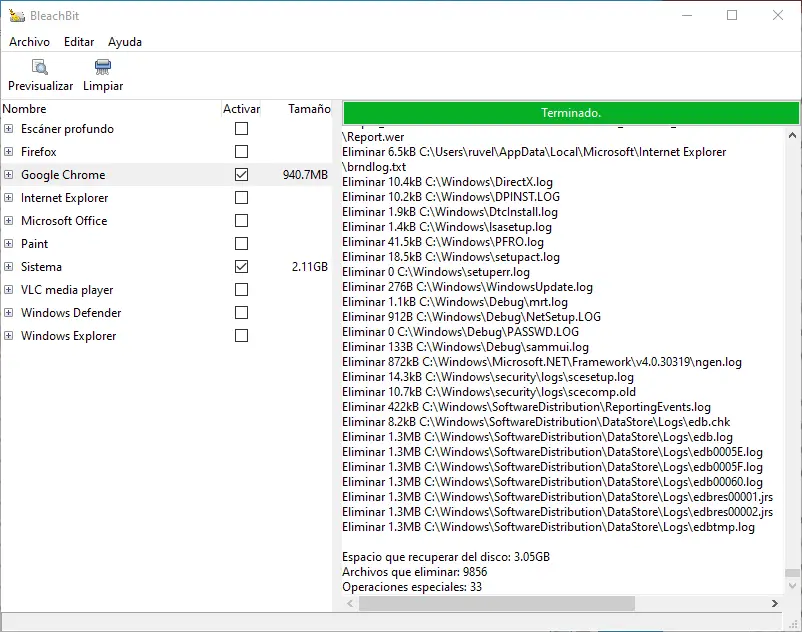802x632 pixels.
Task: Click the 2.11GB size value
Action: [309, 267]
